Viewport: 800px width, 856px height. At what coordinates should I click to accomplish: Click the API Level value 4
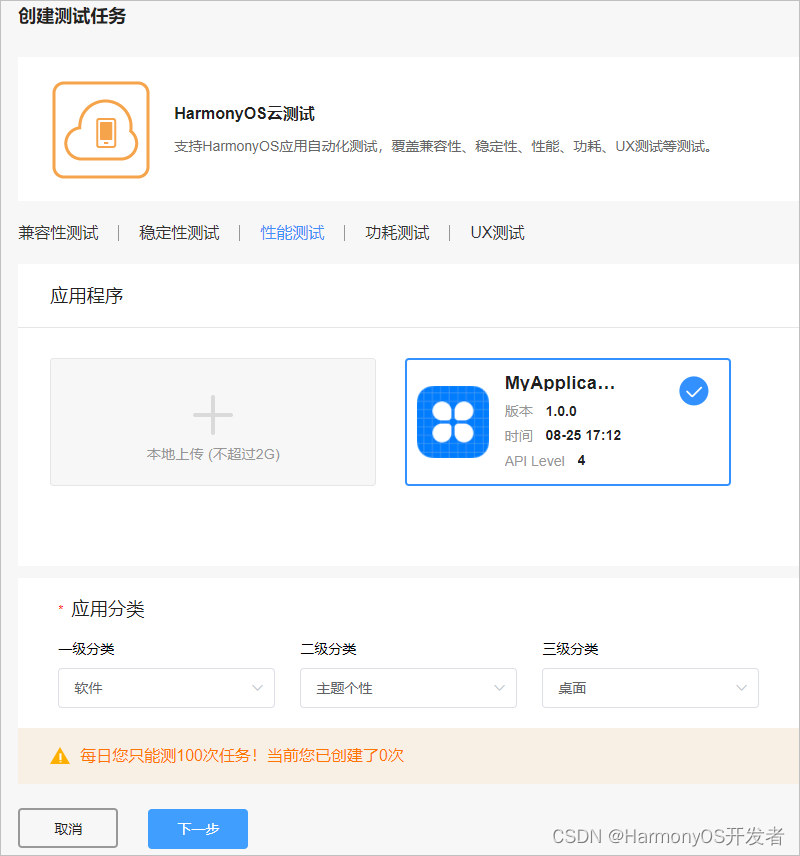click(582, 461)
